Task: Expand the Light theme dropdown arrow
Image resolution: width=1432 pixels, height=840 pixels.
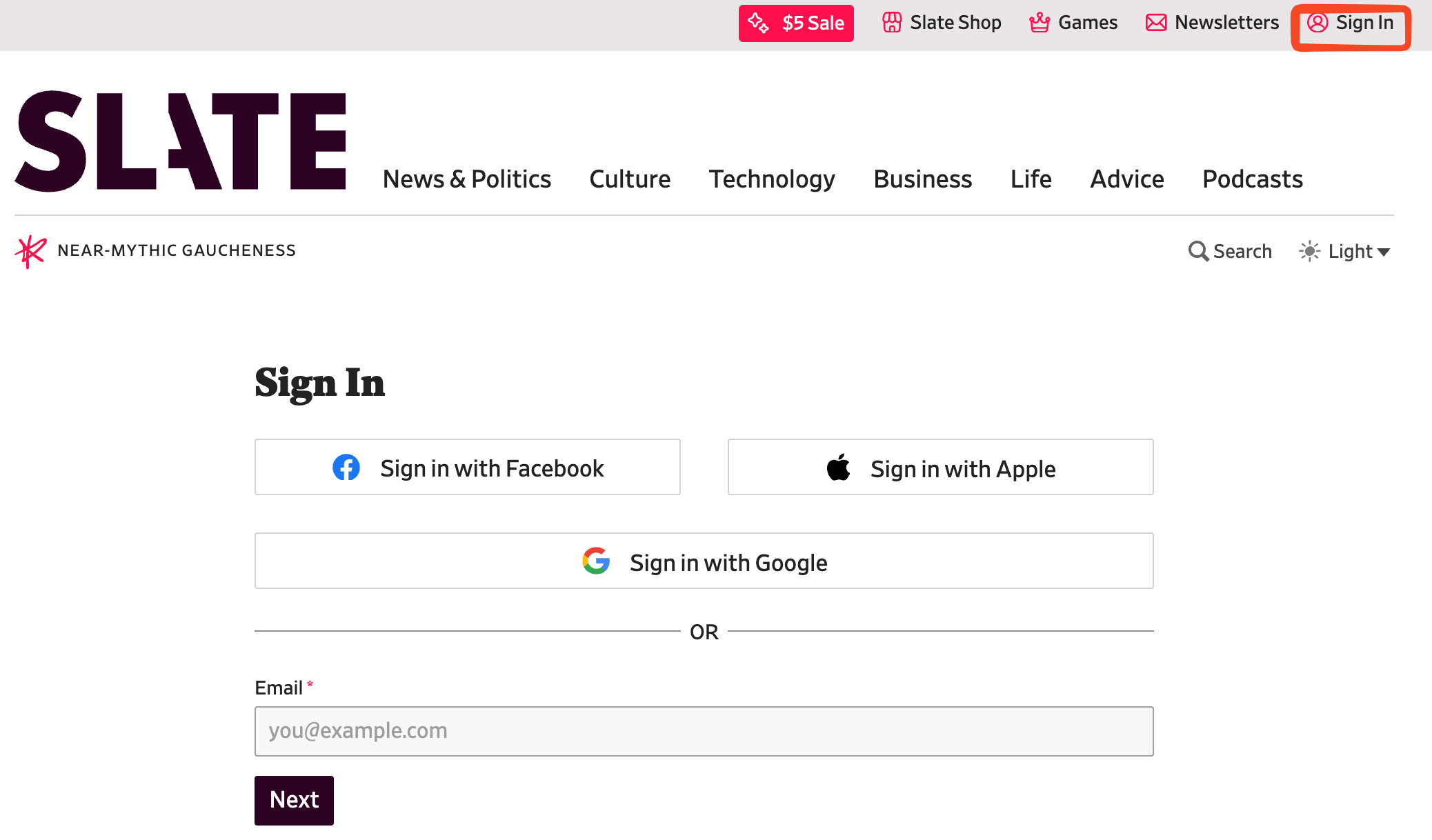Action: 1383,252
